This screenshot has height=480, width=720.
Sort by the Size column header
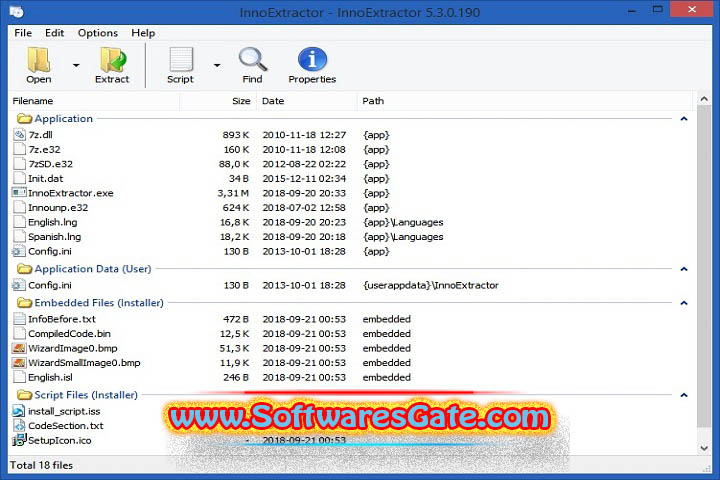(218, 101)
